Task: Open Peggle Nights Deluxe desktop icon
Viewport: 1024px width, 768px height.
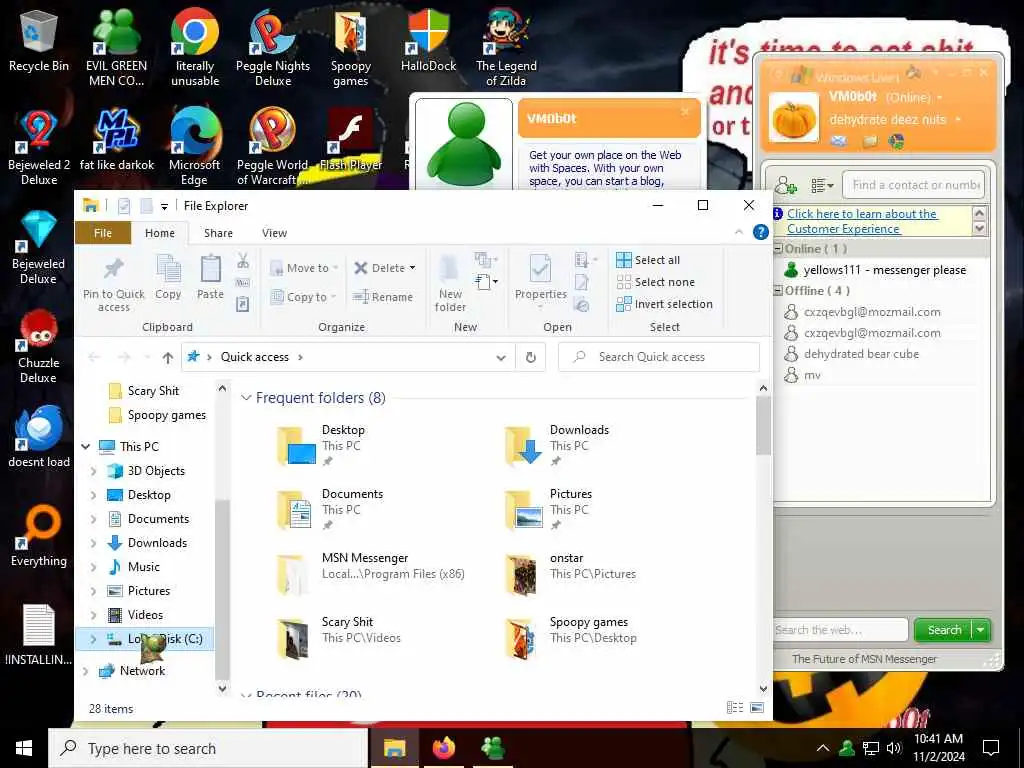Action: pyautogui.click(x=273, y=47)
